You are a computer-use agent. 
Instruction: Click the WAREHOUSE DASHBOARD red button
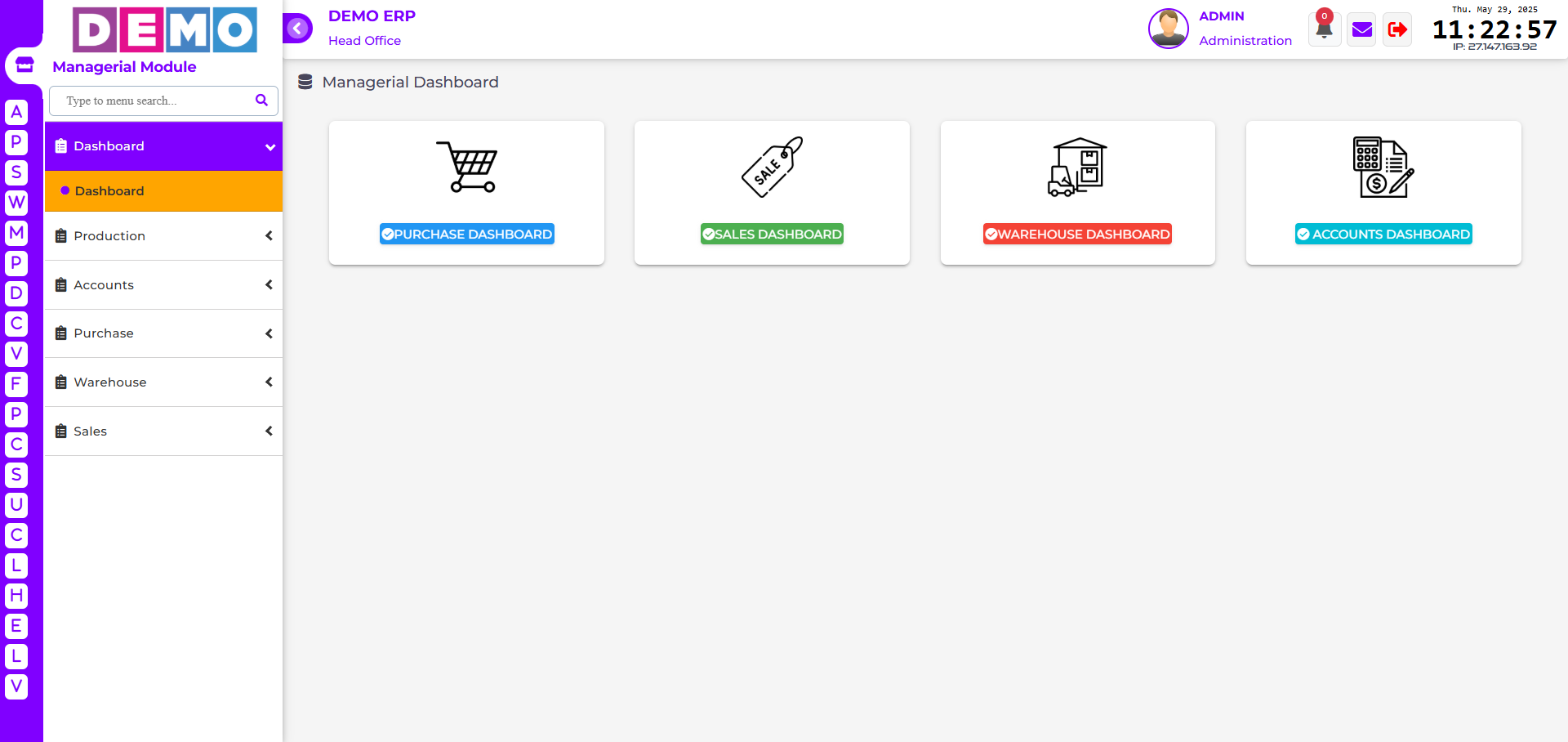(x=1077, y=235)
